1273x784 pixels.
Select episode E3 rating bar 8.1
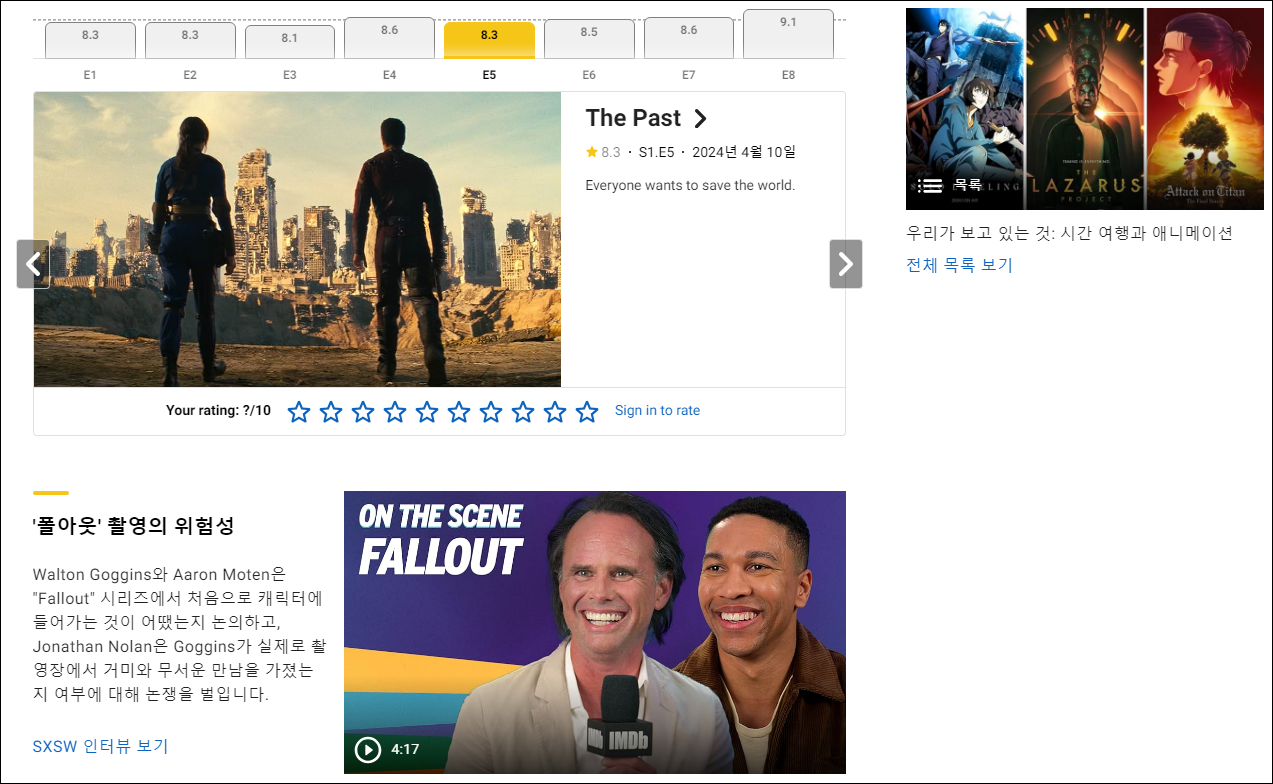pyautogui.click(x=290, y=42)
